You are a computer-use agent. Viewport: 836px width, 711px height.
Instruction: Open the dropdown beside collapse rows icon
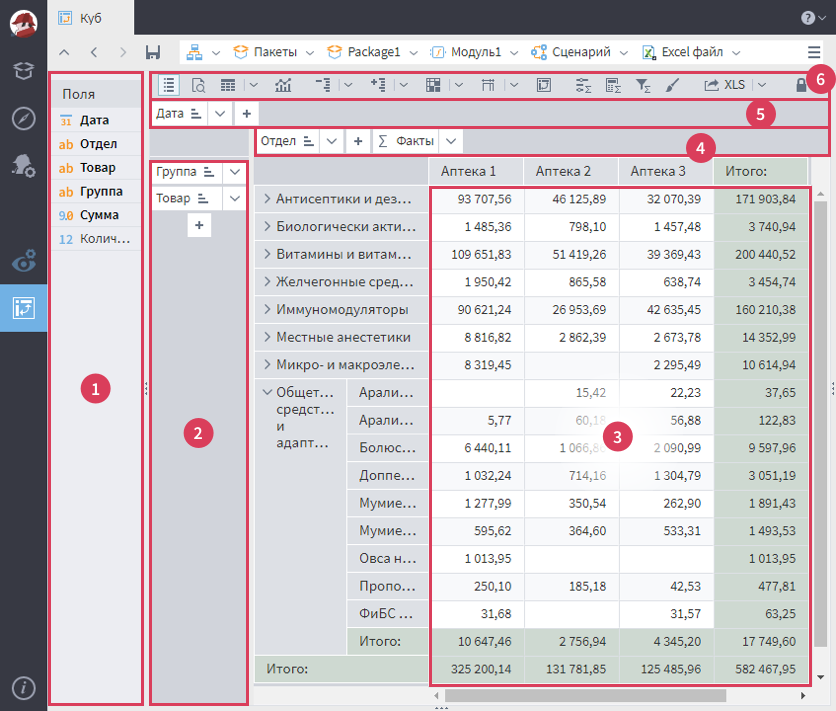tap(348, 85)
